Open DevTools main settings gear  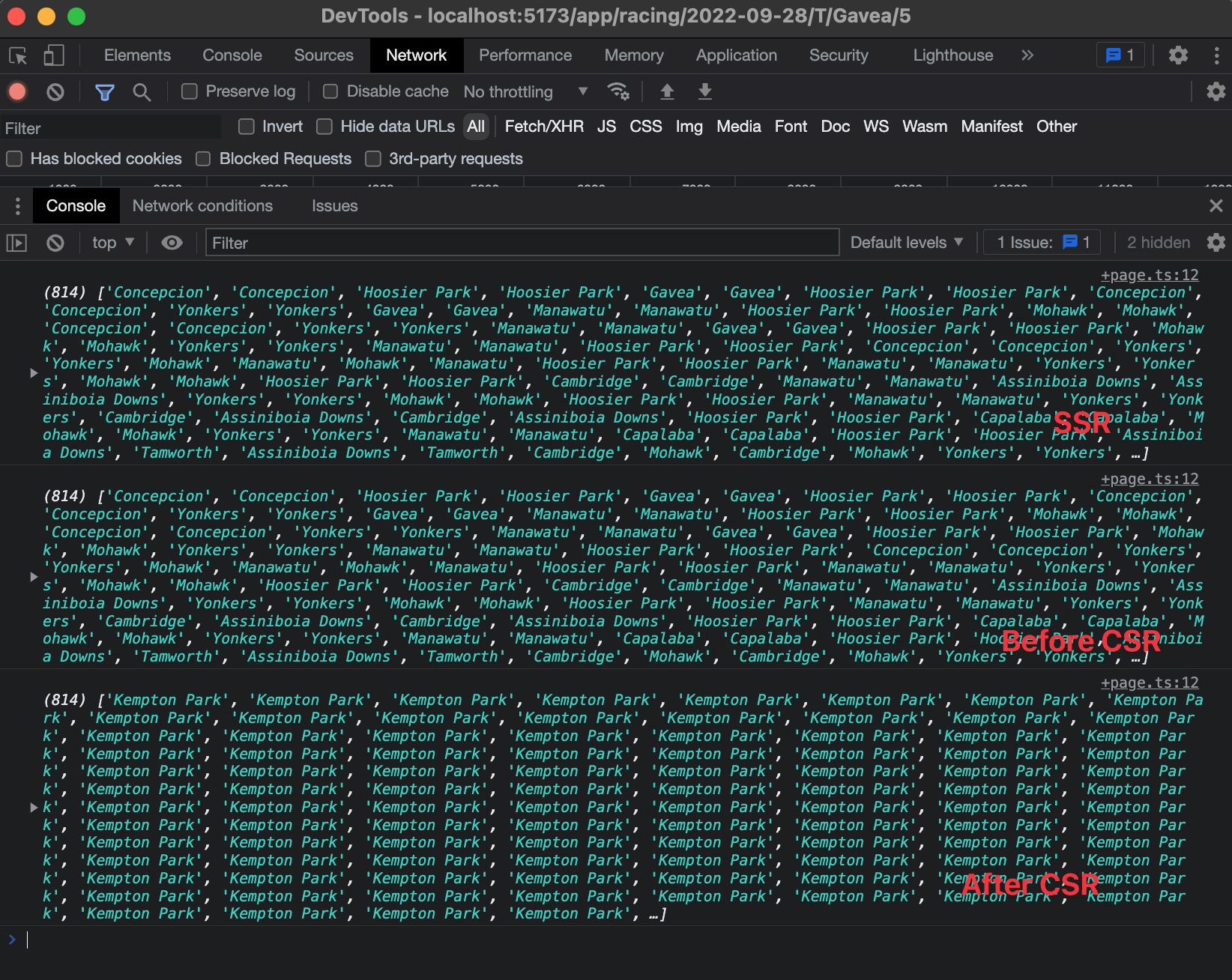1178,55
